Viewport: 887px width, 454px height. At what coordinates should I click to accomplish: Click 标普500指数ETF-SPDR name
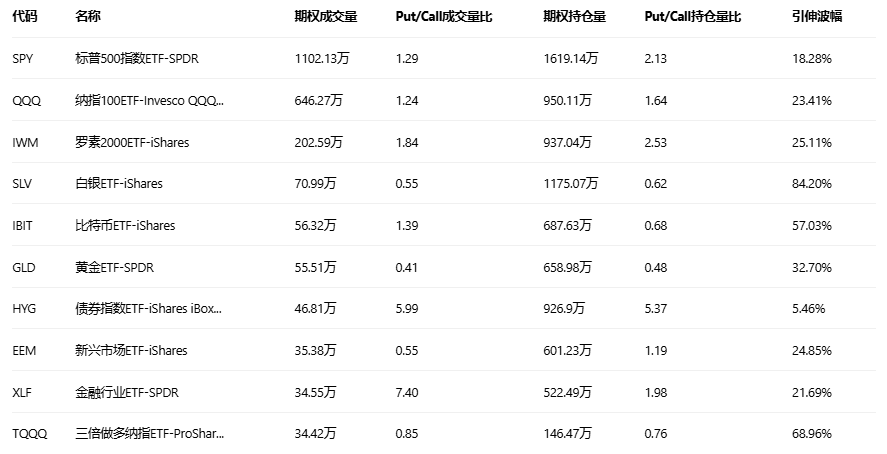point(137,59)
